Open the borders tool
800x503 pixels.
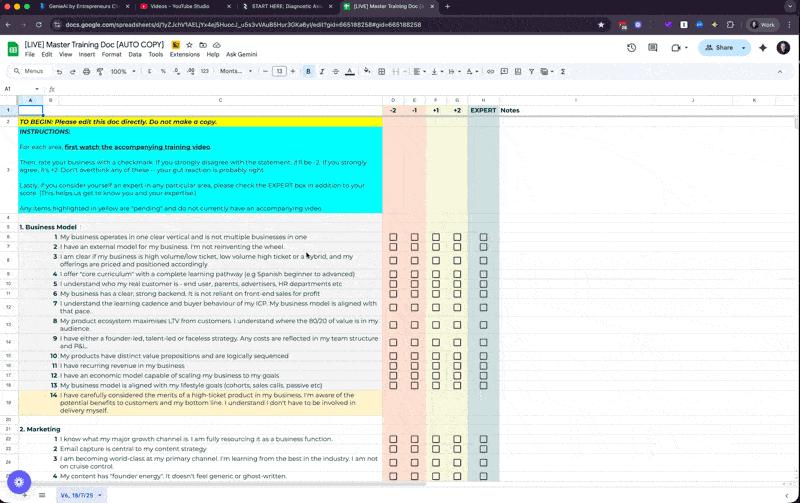point(381,72)
